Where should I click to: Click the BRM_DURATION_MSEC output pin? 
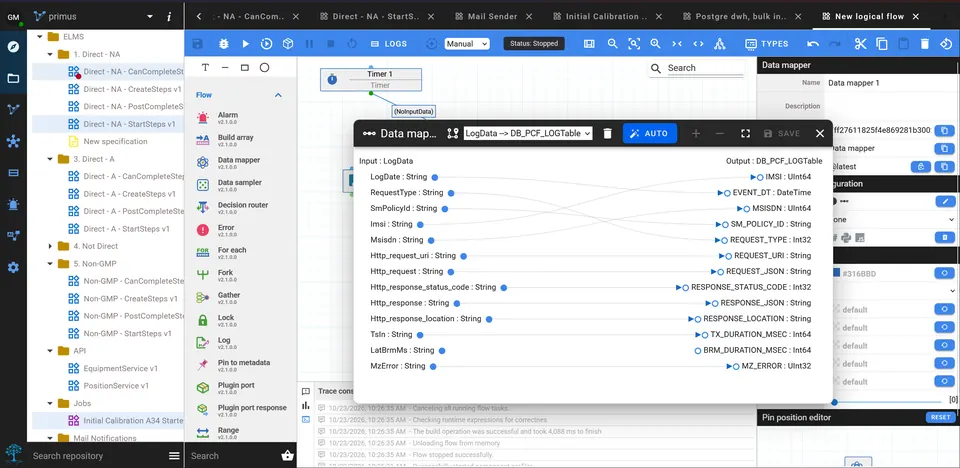(x=698, y=350)
